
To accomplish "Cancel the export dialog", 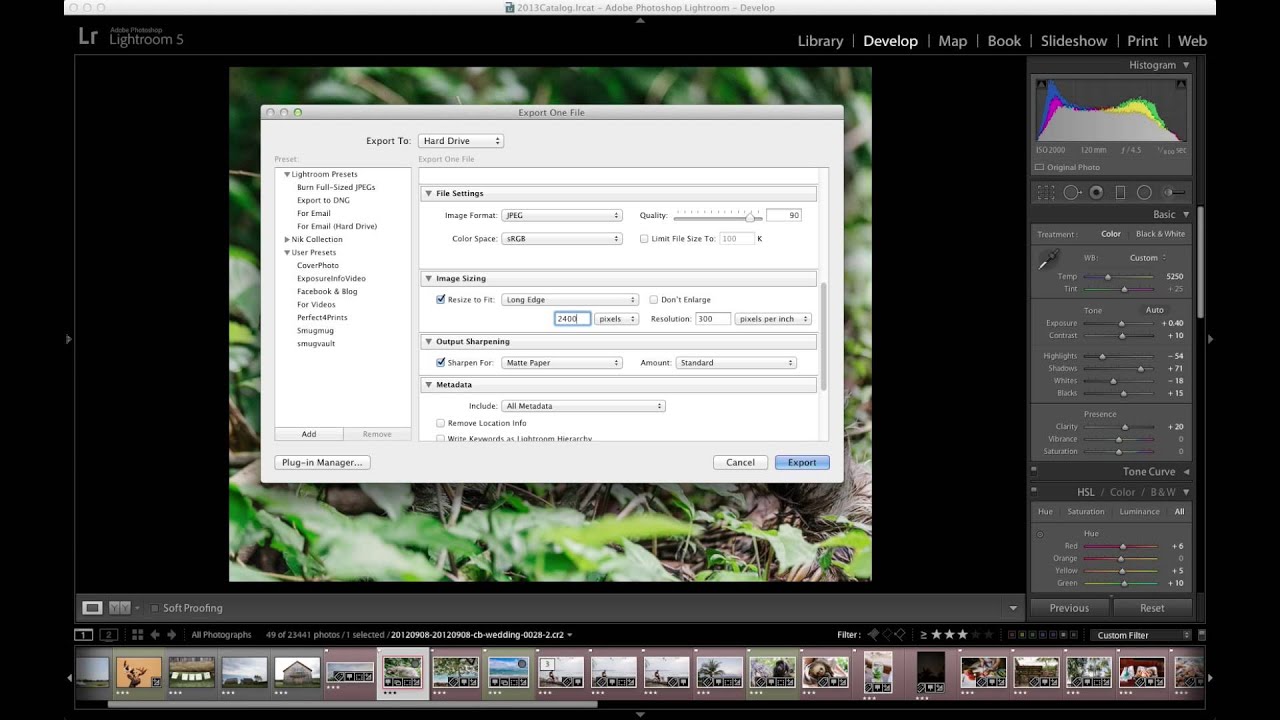I will point(740,462).
